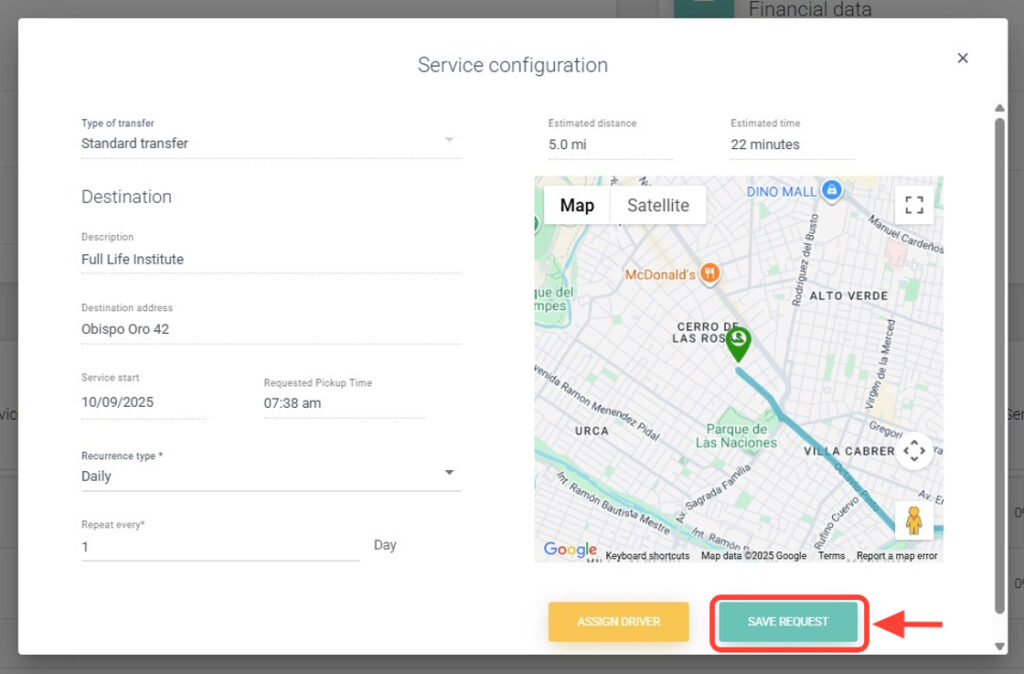
Task: Click the McDonald's restaurant marker
Action: coord(710,273)
